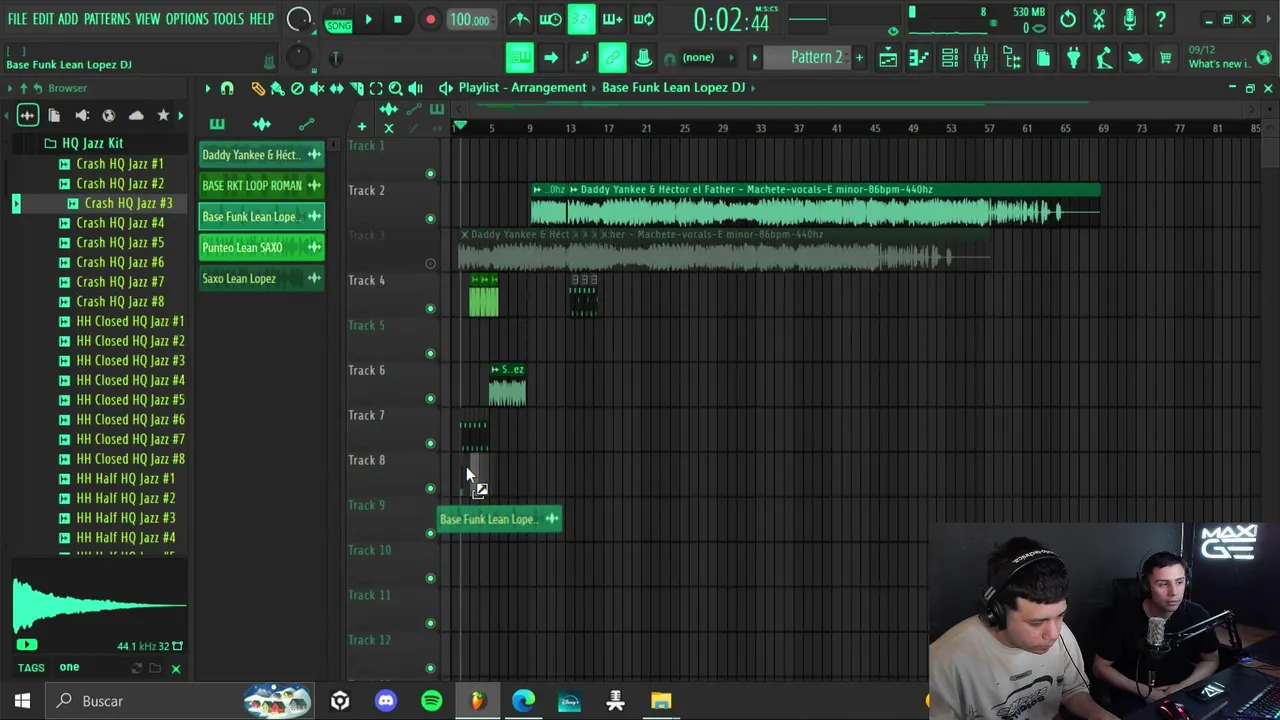Viewport: 1280px width, 720px height.
Task: Open the HELP menu
Action: click(262, 19)
